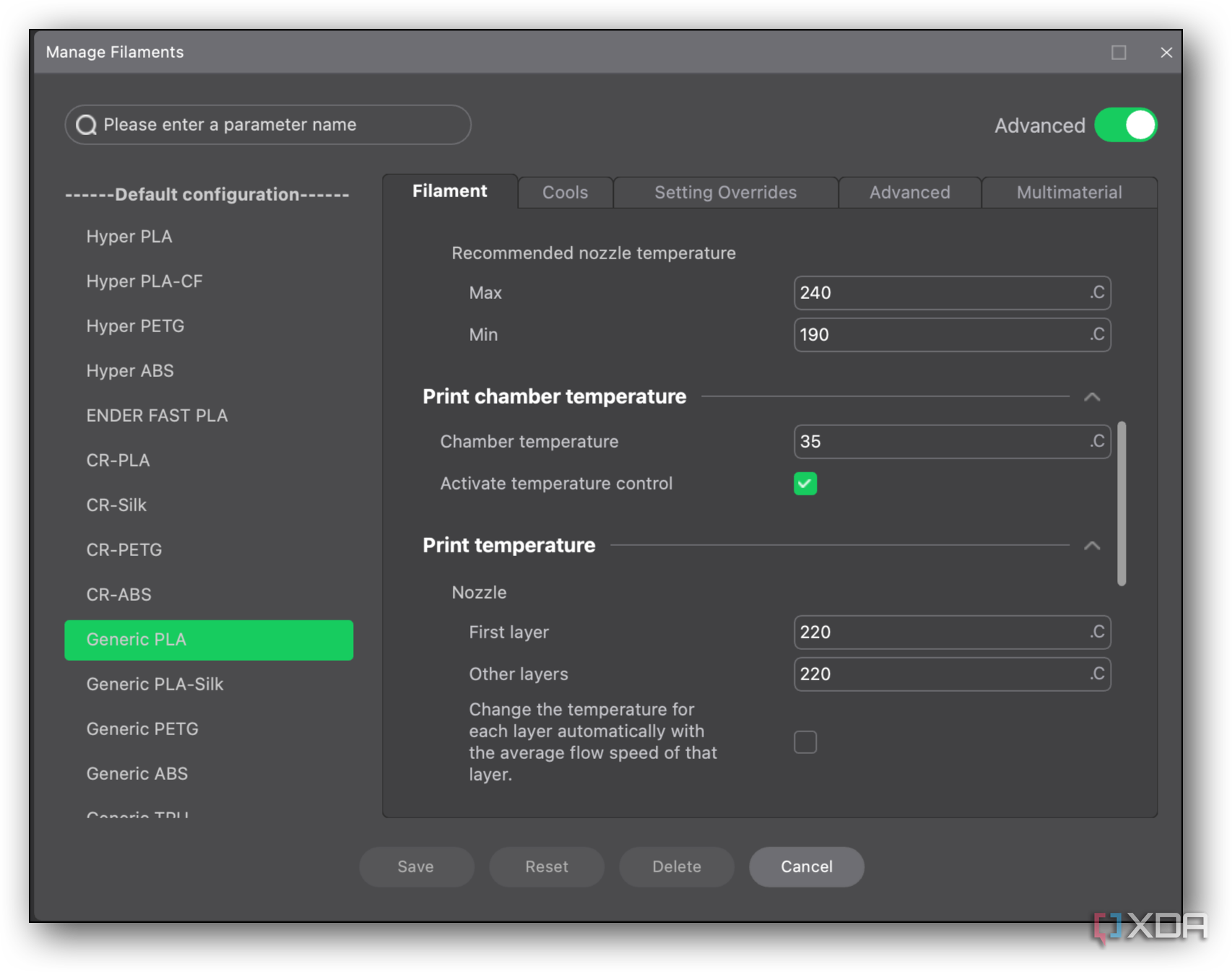This screenshot has height=972, width=1232.
Task: Collapse the Print chamber temperature section
Action: [1092, 396]
